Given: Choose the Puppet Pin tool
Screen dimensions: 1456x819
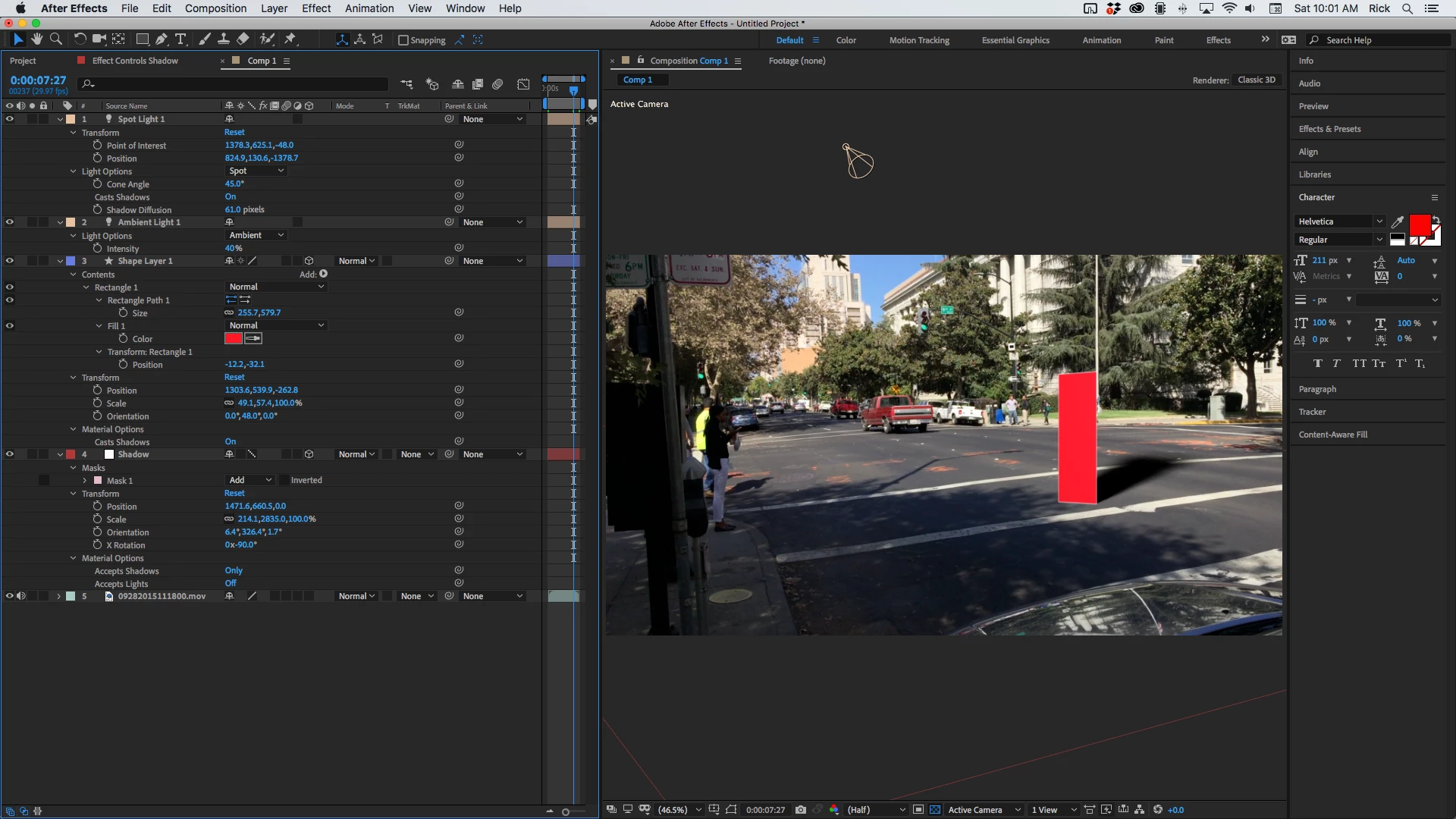Looking at the screenshot, I should pyautogui.click(x=290, y=39).
